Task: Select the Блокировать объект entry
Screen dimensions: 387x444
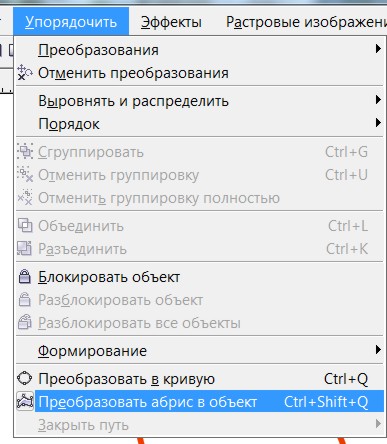Action: (200, 277)
